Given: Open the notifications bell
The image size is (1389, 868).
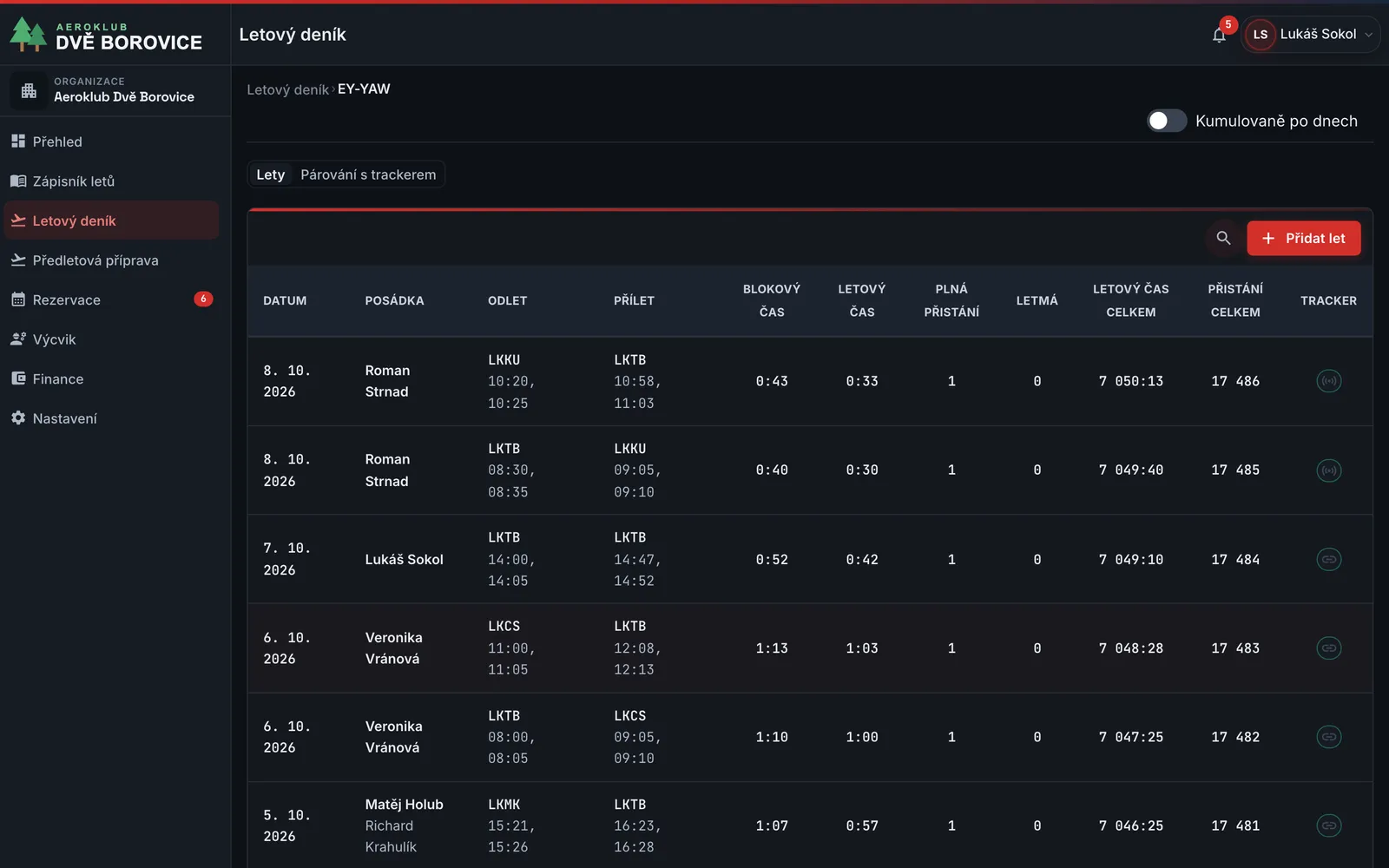Looking at the screenshot, I should [x=1219, y=35].
